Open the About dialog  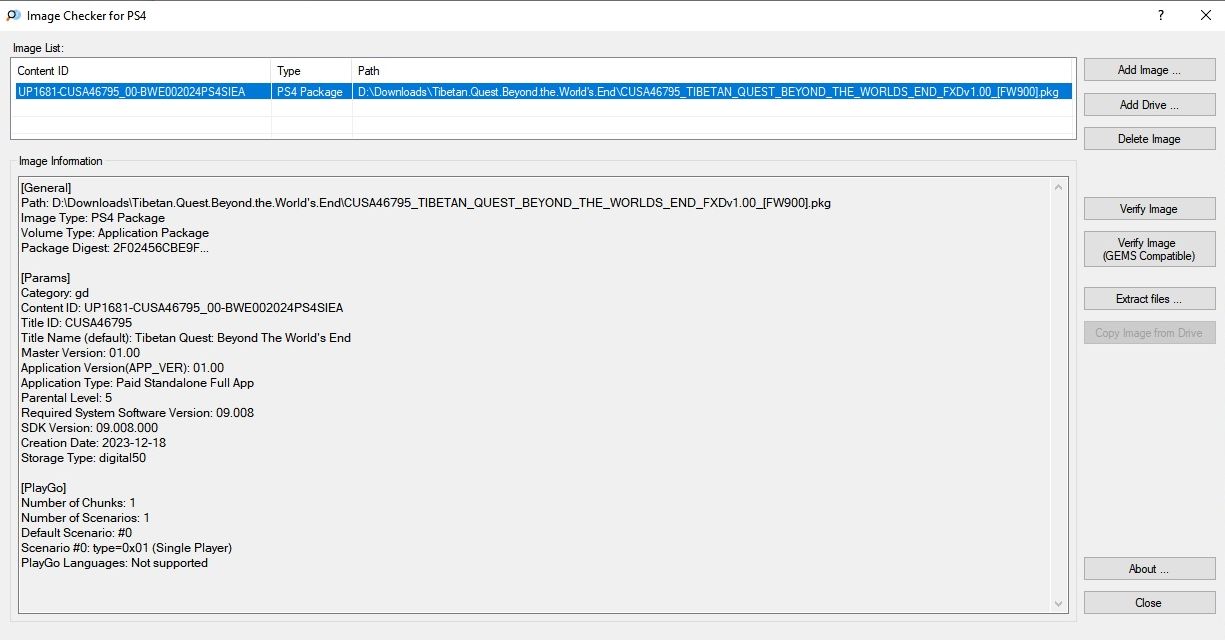click(1149, 569)
